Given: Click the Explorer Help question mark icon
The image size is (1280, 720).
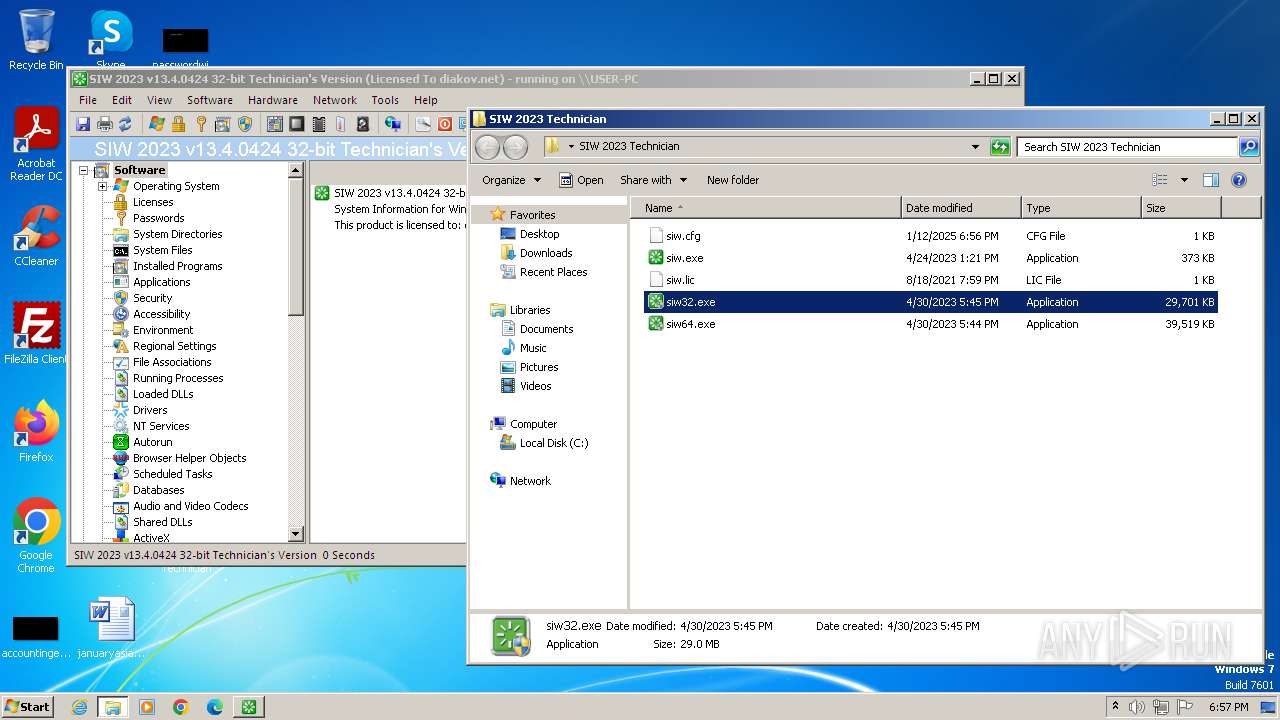Looking at the screenshot, I should [x=1239, y=180].
